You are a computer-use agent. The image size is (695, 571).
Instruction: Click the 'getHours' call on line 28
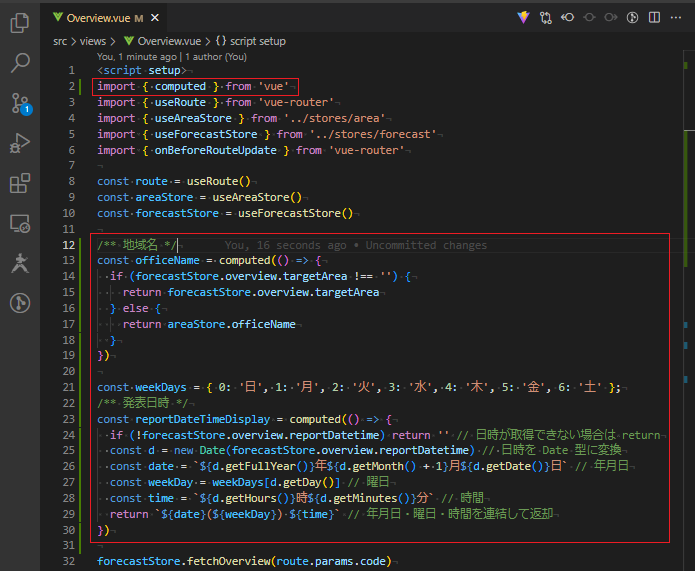tap(251, 498)
